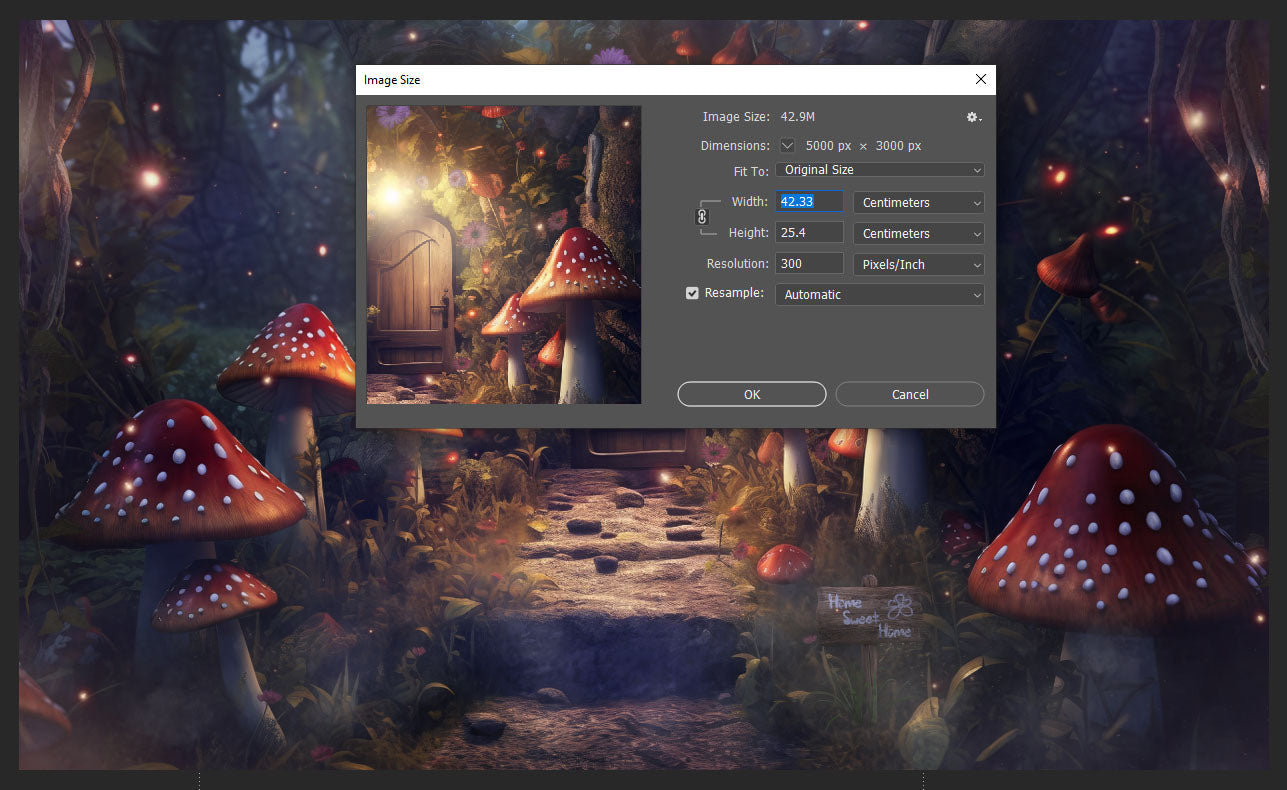This screenshot has width=1287, height=790.
Task: Click the Image Size dialog title text
Action: (x=392, y=80)
